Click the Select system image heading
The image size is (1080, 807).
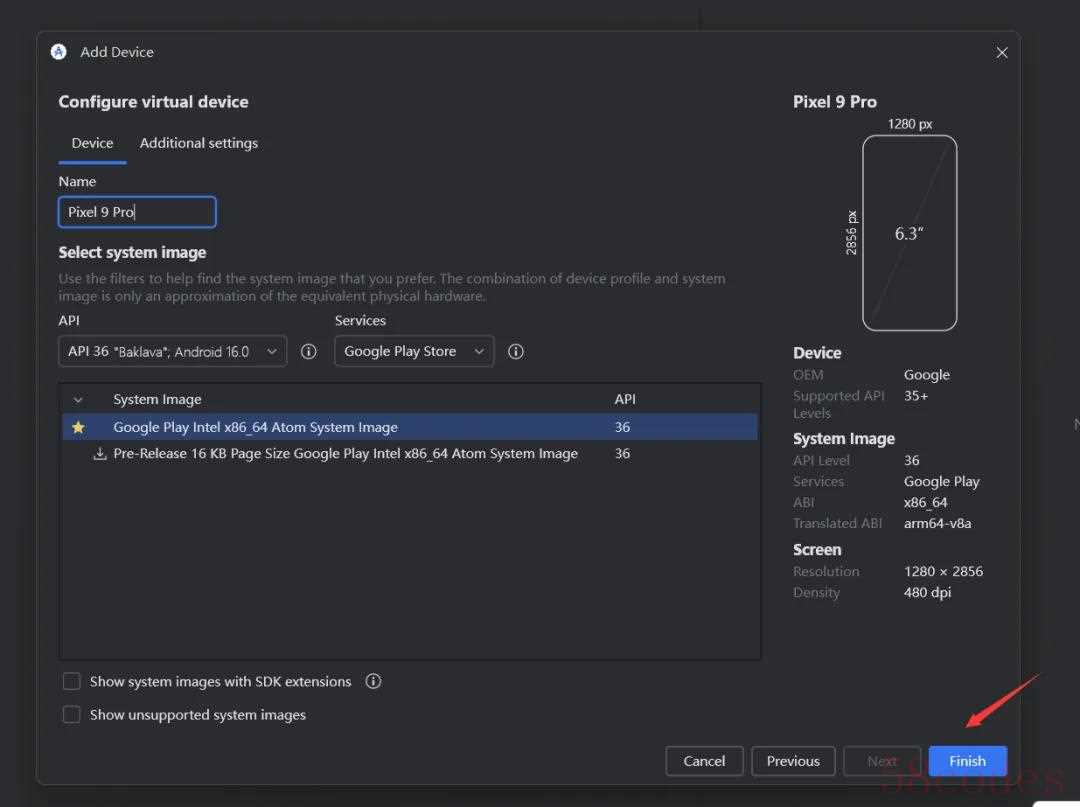(132, 253)
